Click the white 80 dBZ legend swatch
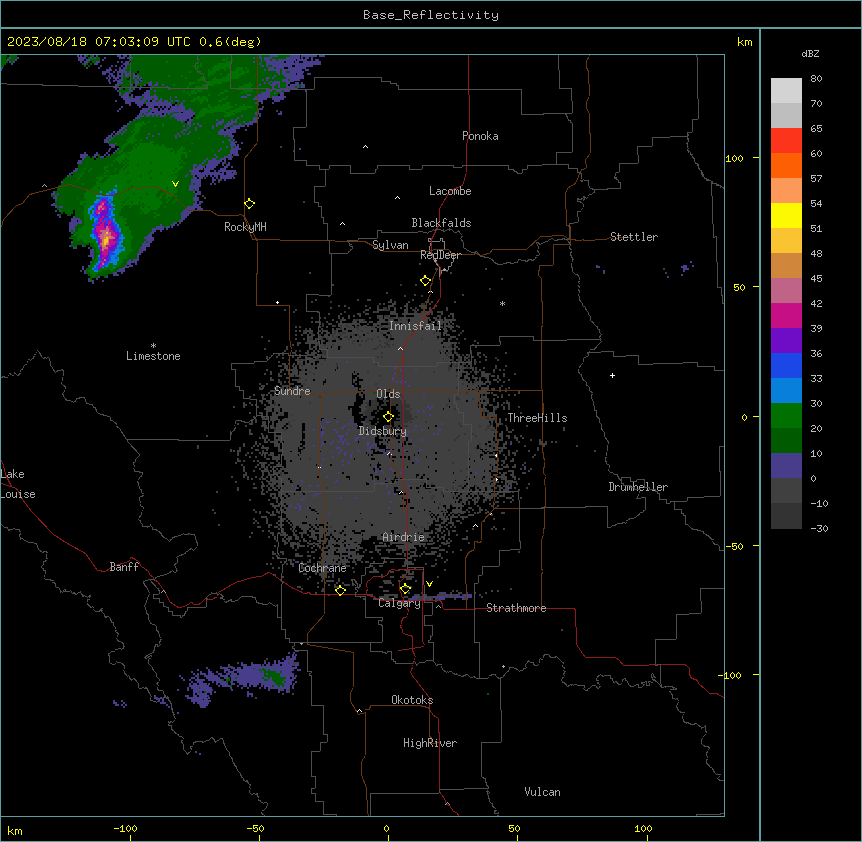This screenshot has height=842, width=862. 786,91
